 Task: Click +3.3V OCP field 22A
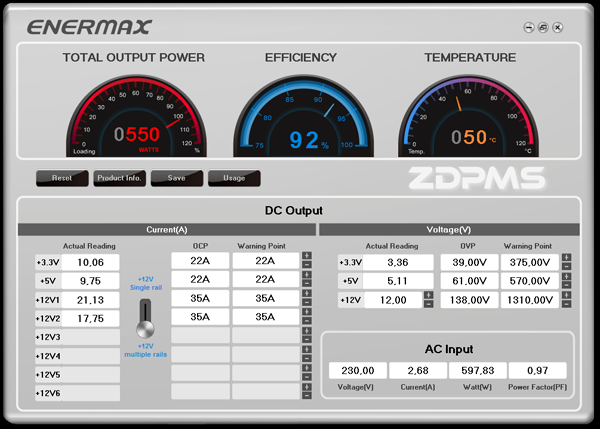[x=200, y=261]
